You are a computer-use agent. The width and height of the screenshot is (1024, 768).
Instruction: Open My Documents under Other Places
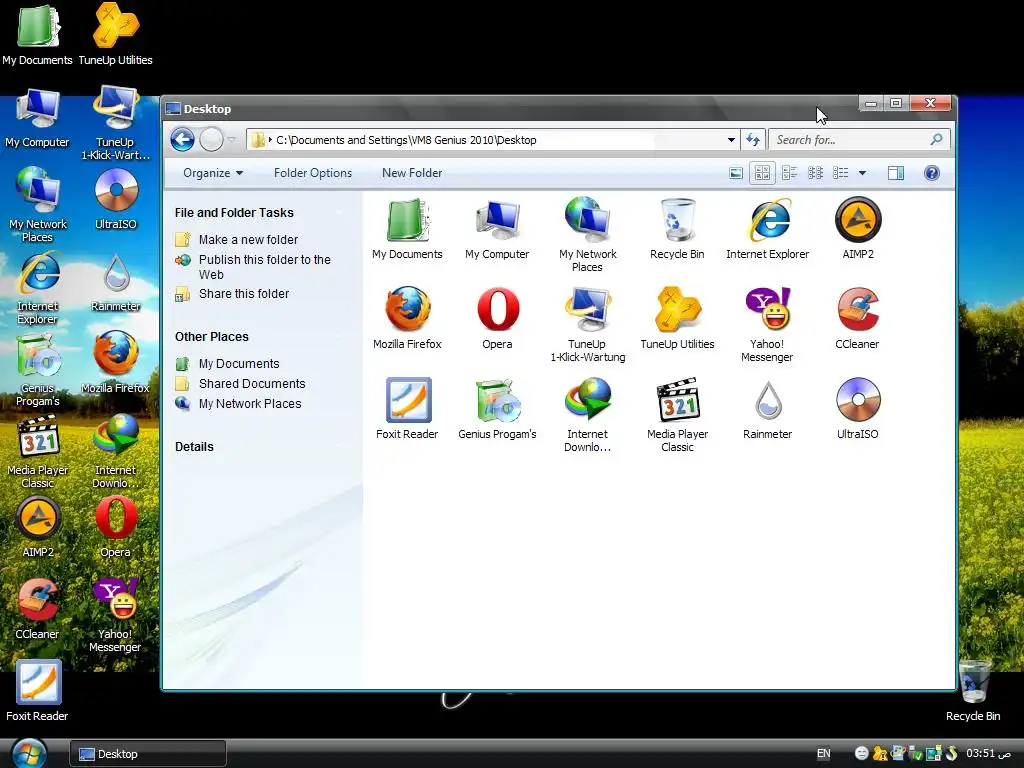coord(239,364)
